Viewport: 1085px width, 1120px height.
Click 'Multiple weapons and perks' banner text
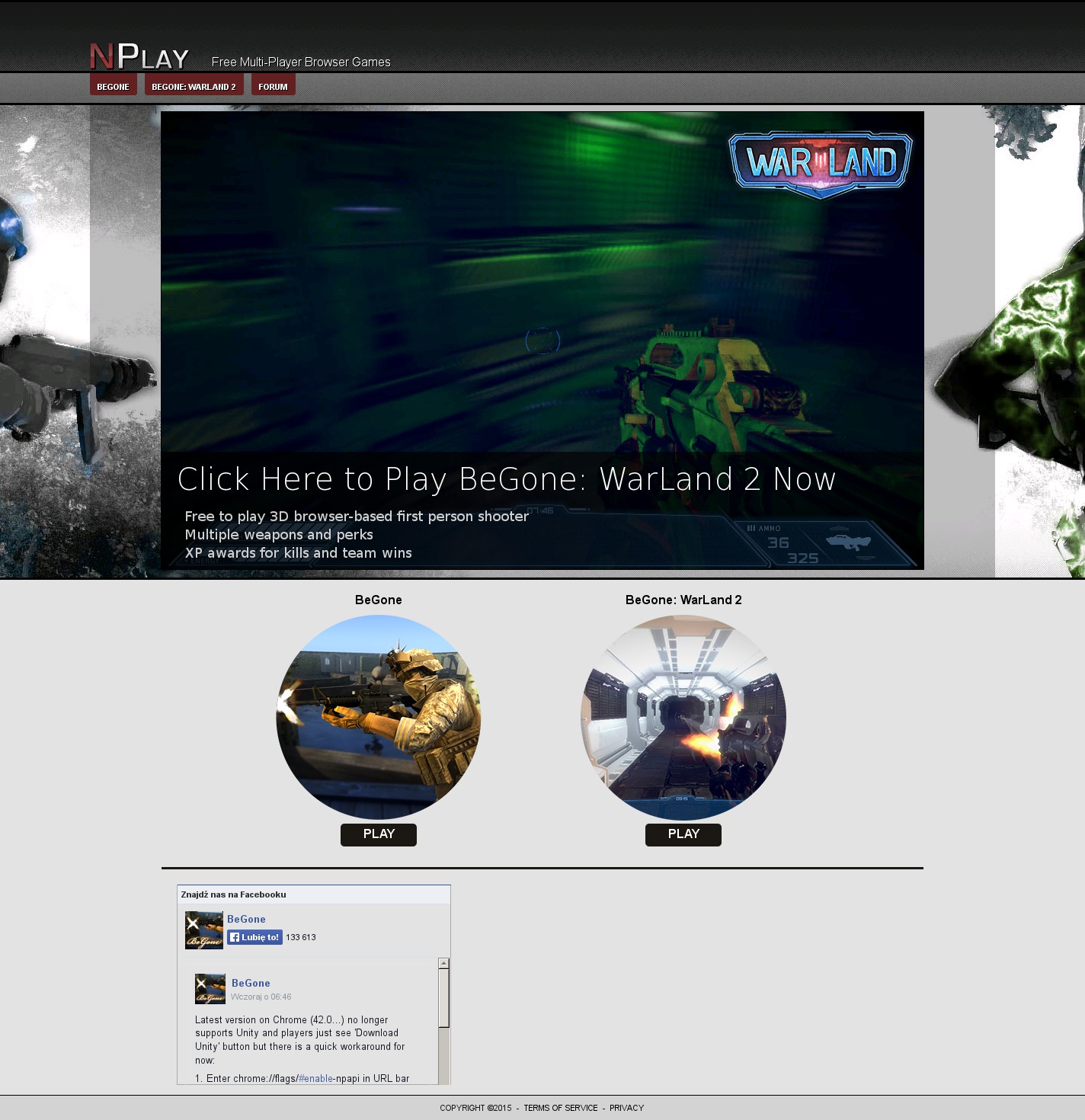click(279, 534)
